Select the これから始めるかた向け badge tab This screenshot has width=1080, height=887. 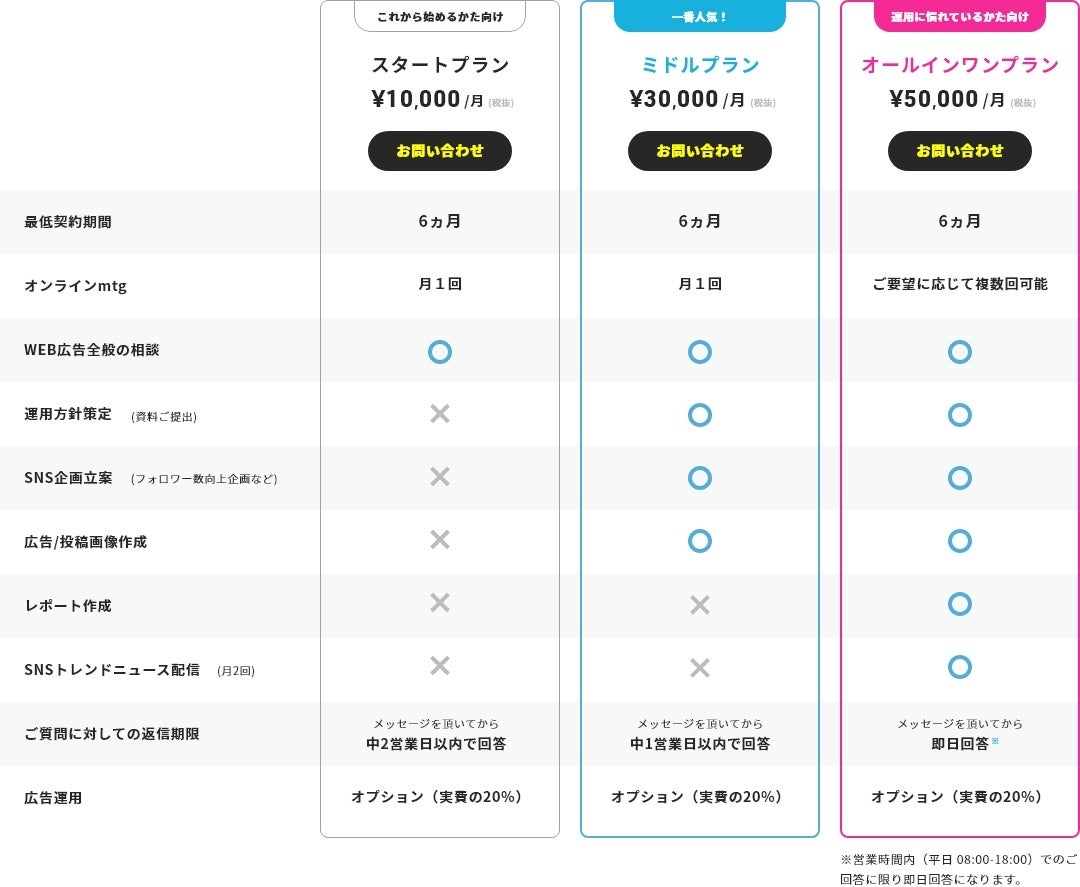coord(440,16)
